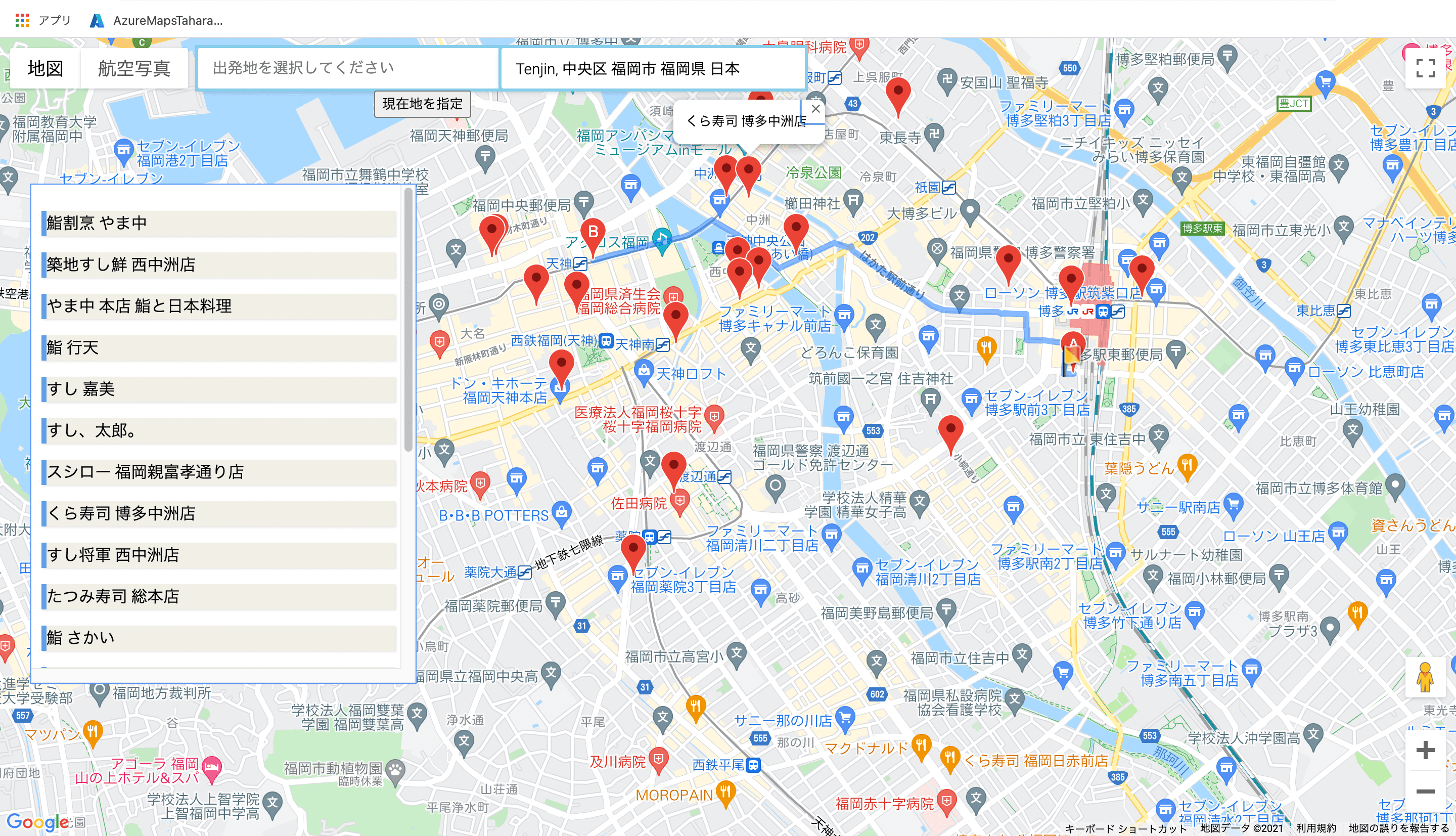
Task: Click the アゴーラ 福岡 hotel icon
Action: (x=212, y=769)
